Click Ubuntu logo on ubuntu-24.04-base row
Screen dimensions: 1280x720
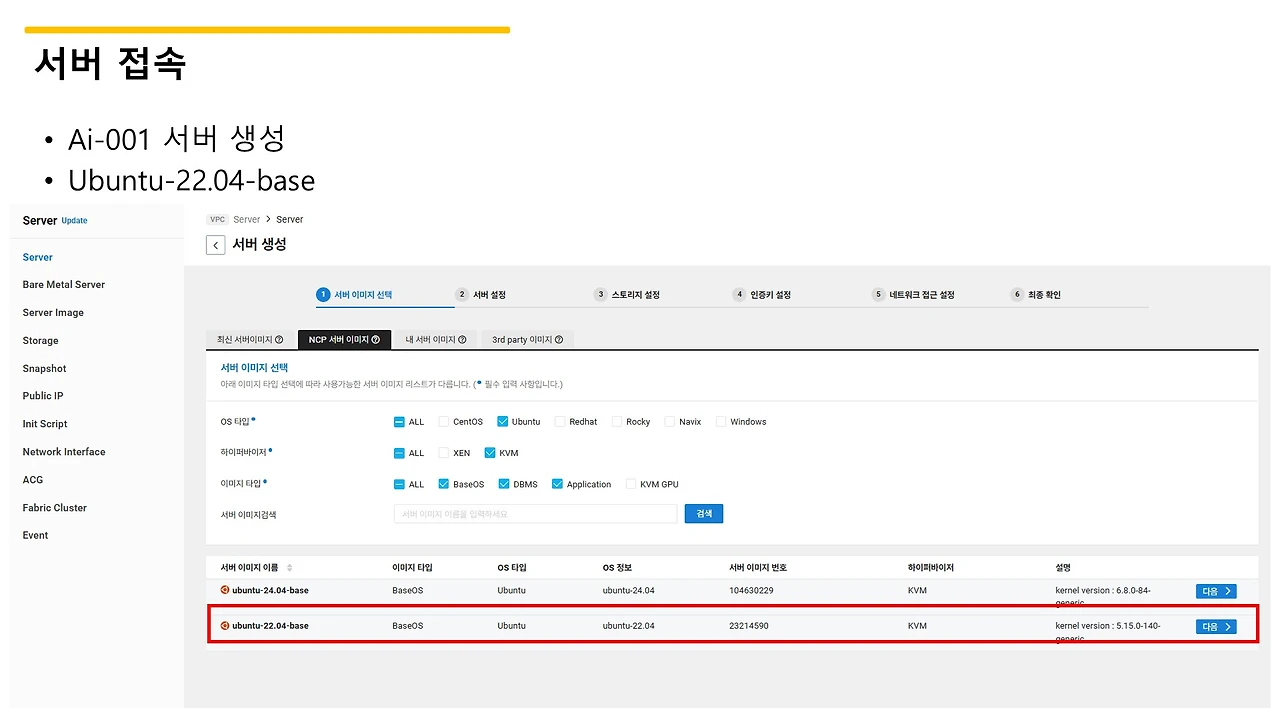[x=225, y=590]
